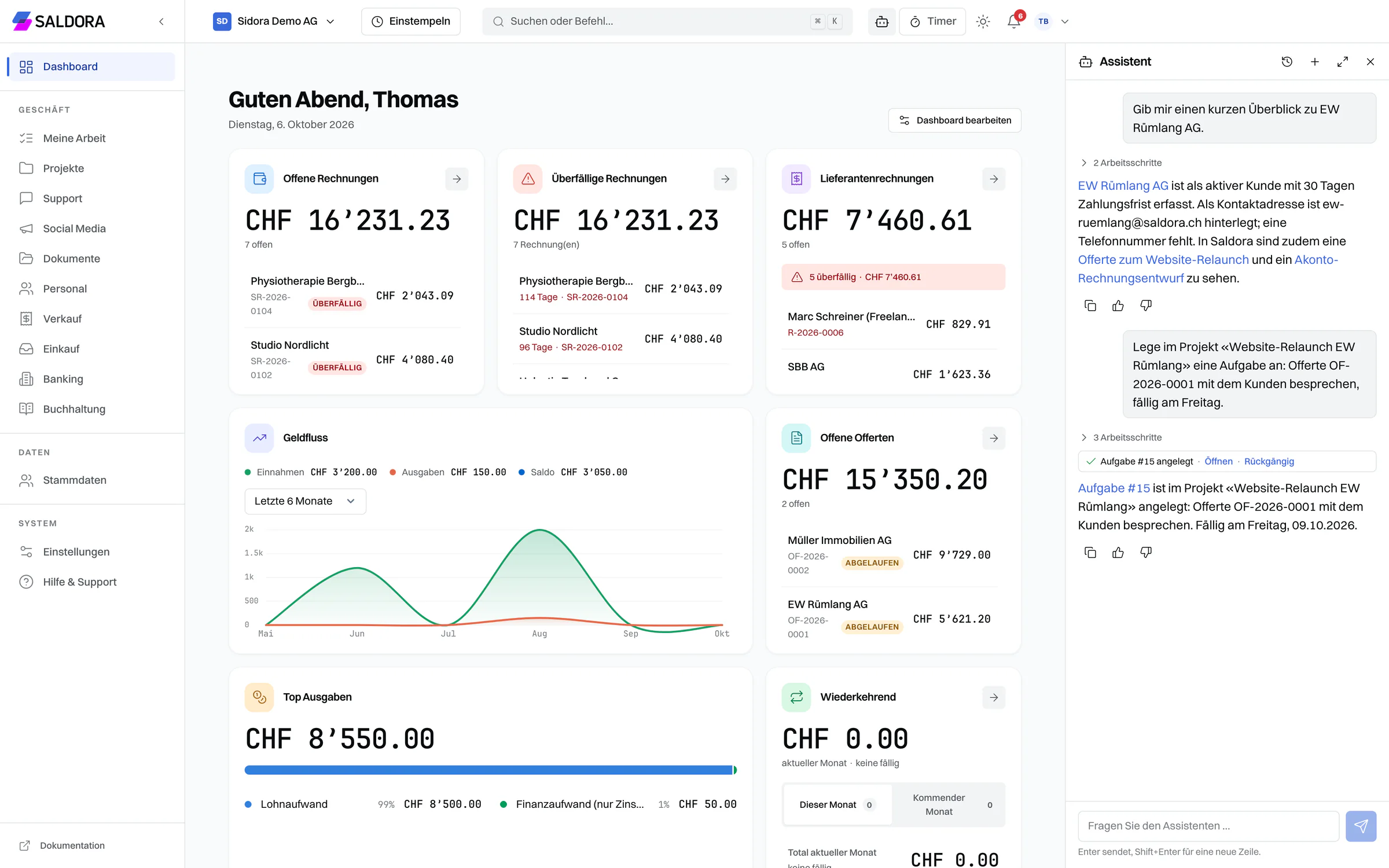Screen dimensions: 1389x868
Task: Click the green Einnahmen legend dot
Action: tap(248, 472)
